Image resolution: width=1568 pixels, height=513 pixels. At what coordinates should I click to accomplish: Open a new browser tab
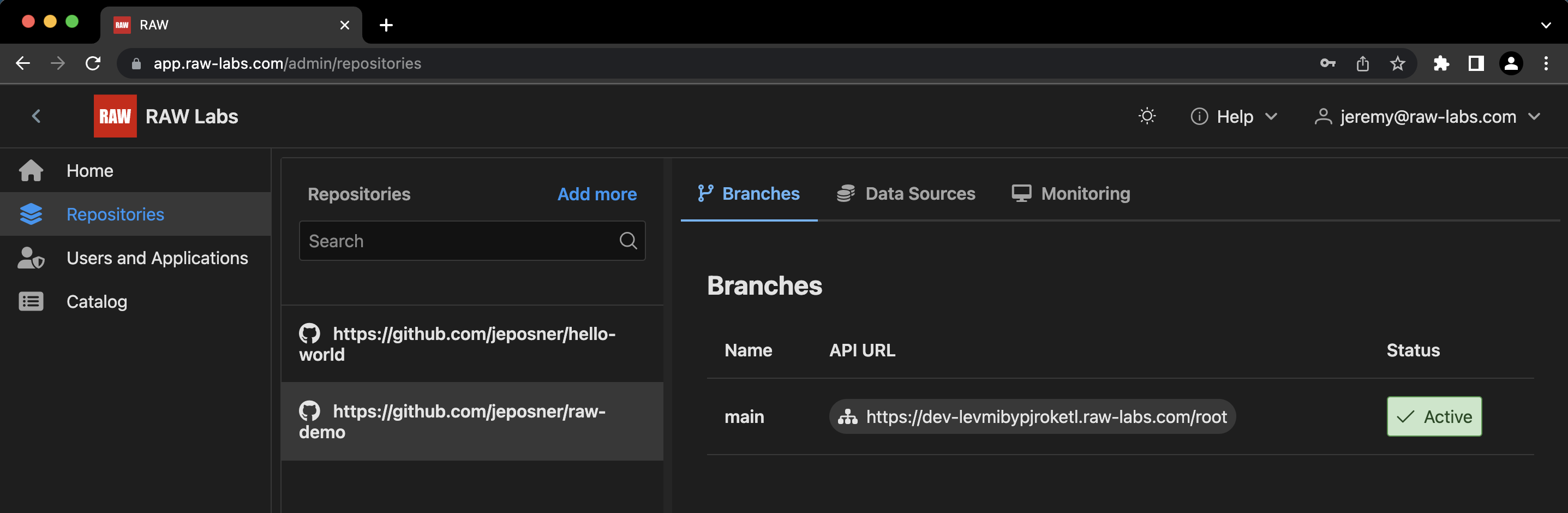[386, 25]
